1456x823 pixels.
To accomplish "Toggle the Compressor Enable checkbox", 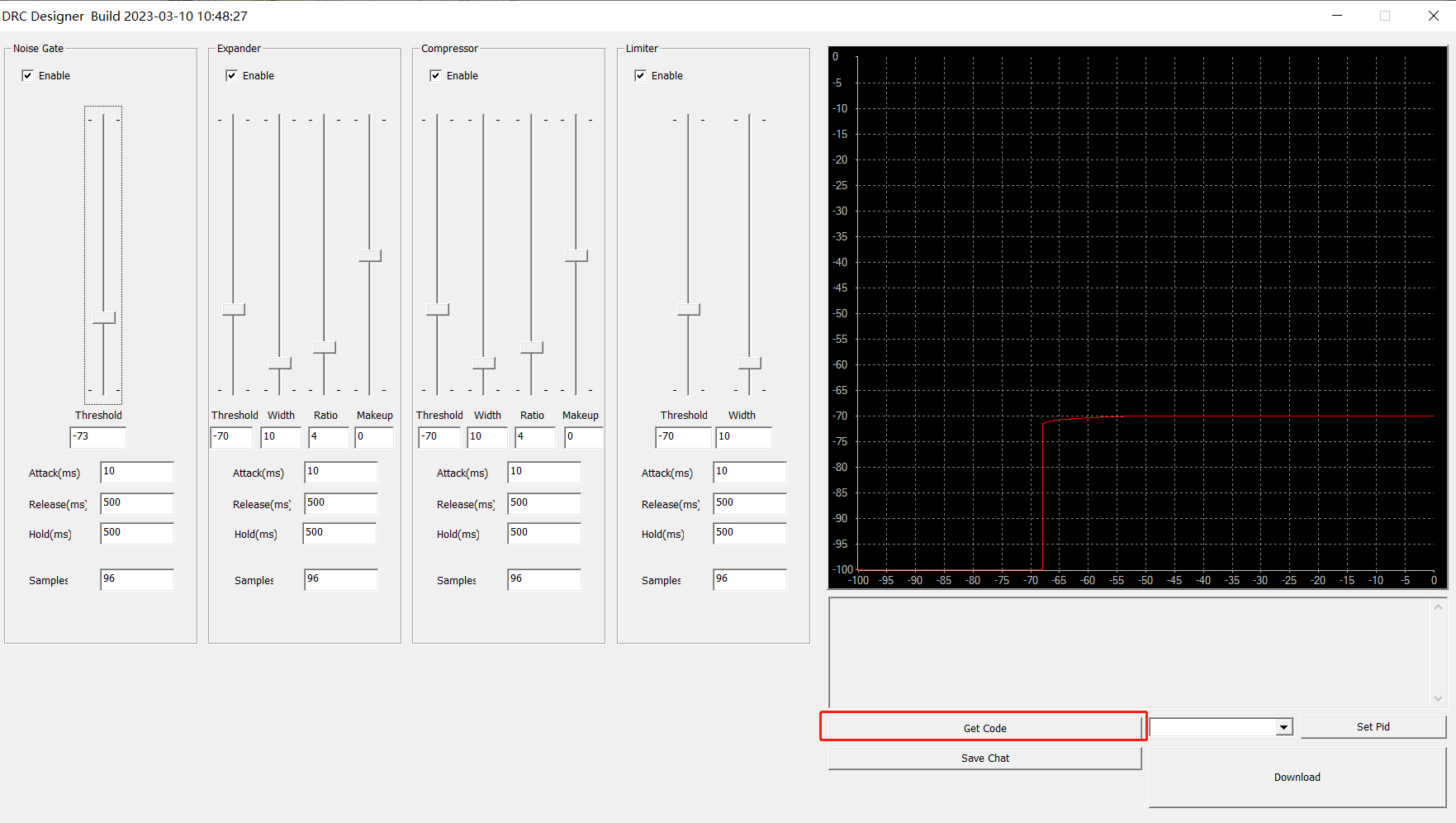I will pyautogui.click(x=436, y=76).
